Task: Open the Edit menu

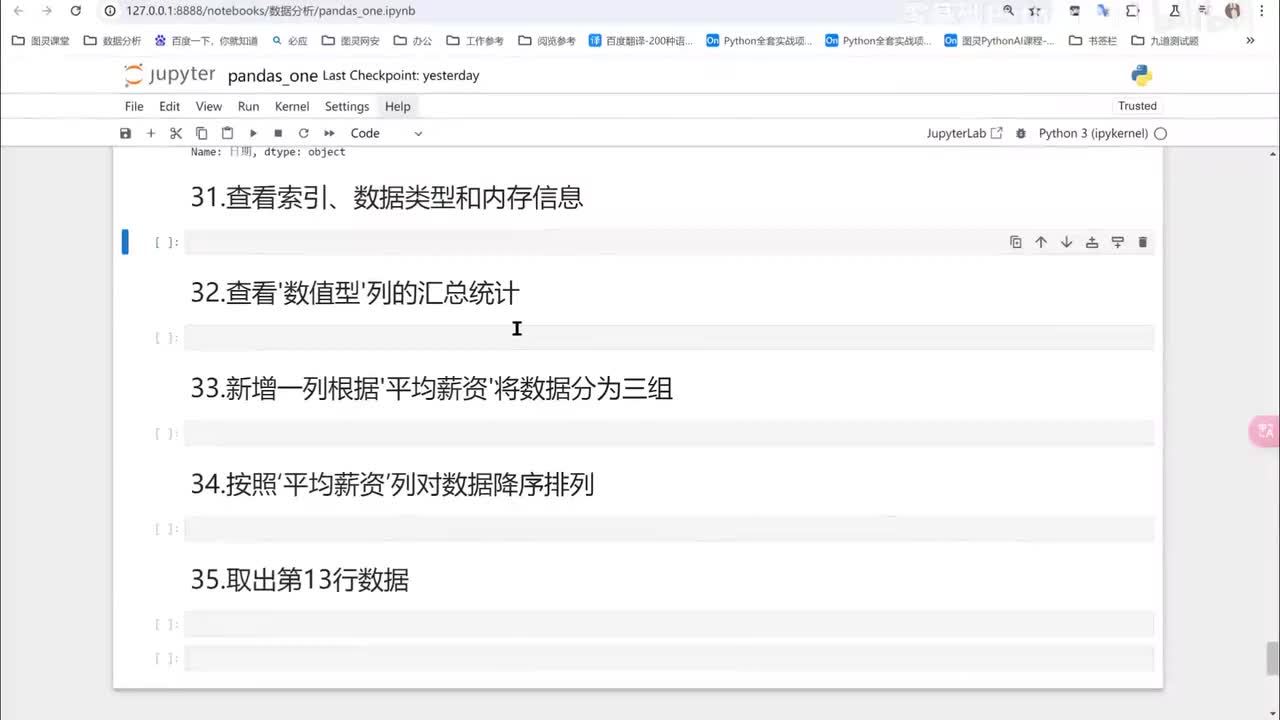Action: tap(170, 106)
